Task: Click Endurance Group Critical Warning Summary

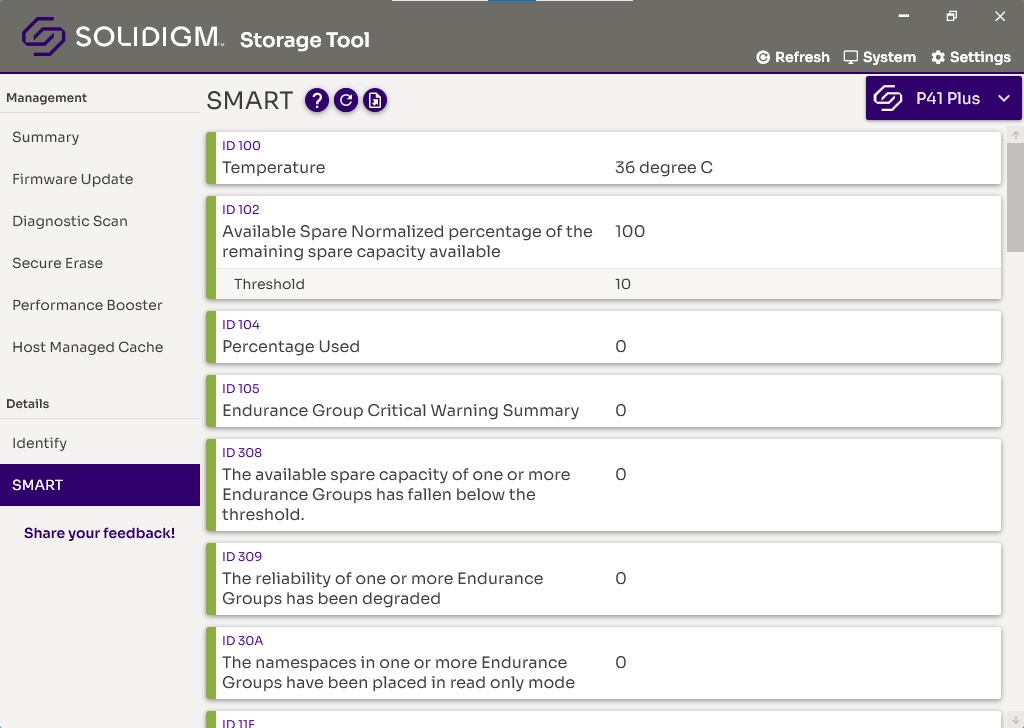Action: 400,411
